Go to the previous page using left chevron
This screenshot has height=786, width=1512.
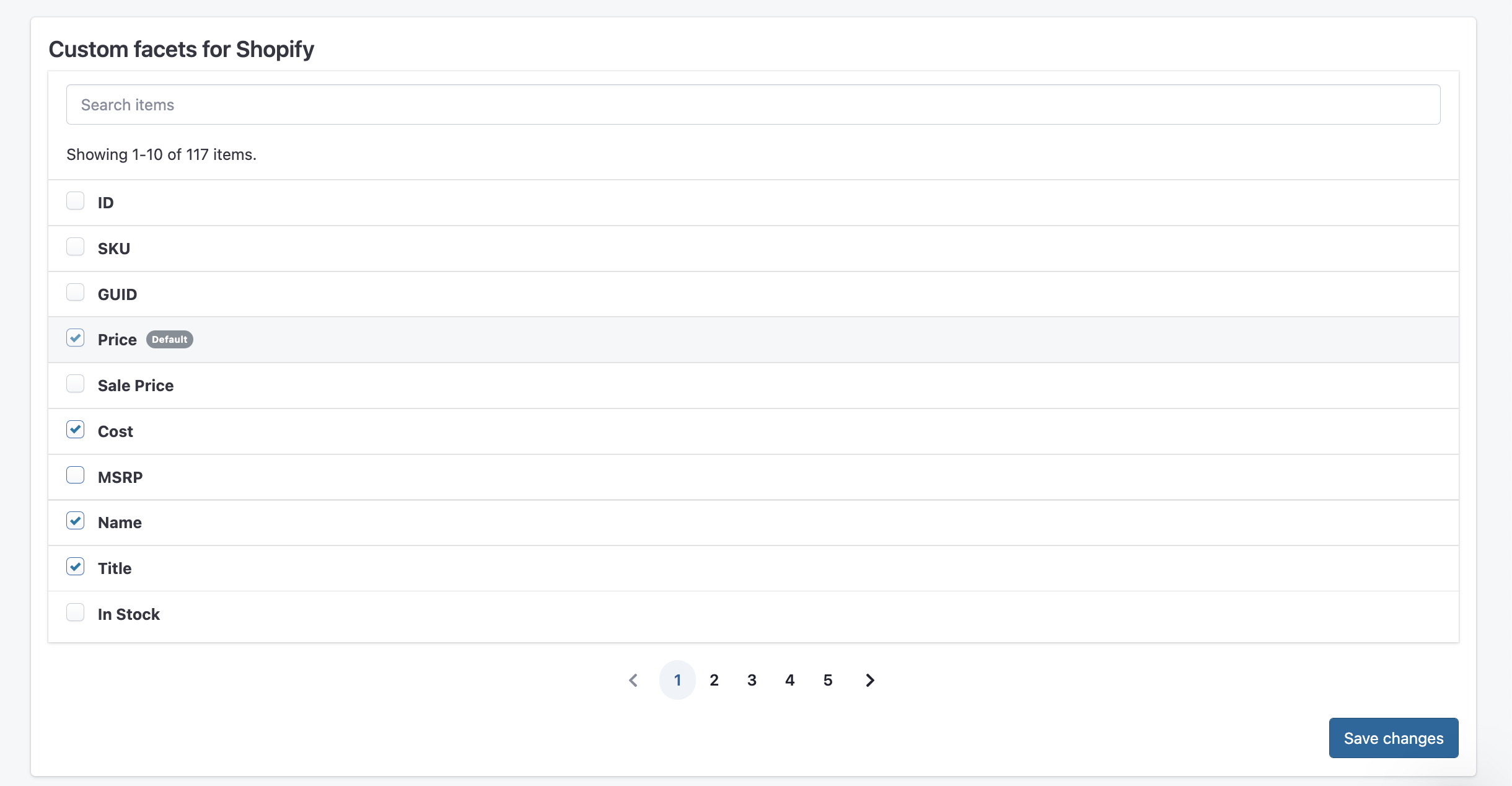pos(633,680)
